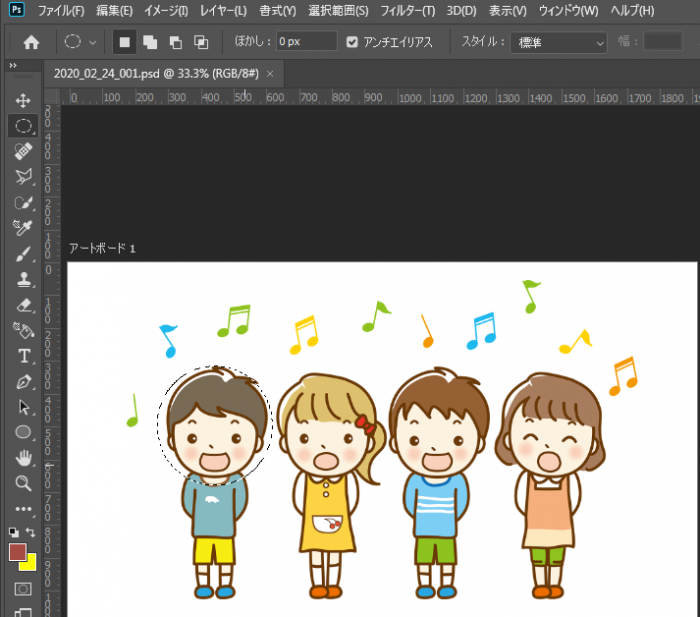This screenshot has height=617, width=700.
Task: Choose Intersect with Selection mode
Action: [x=201, y=42]
